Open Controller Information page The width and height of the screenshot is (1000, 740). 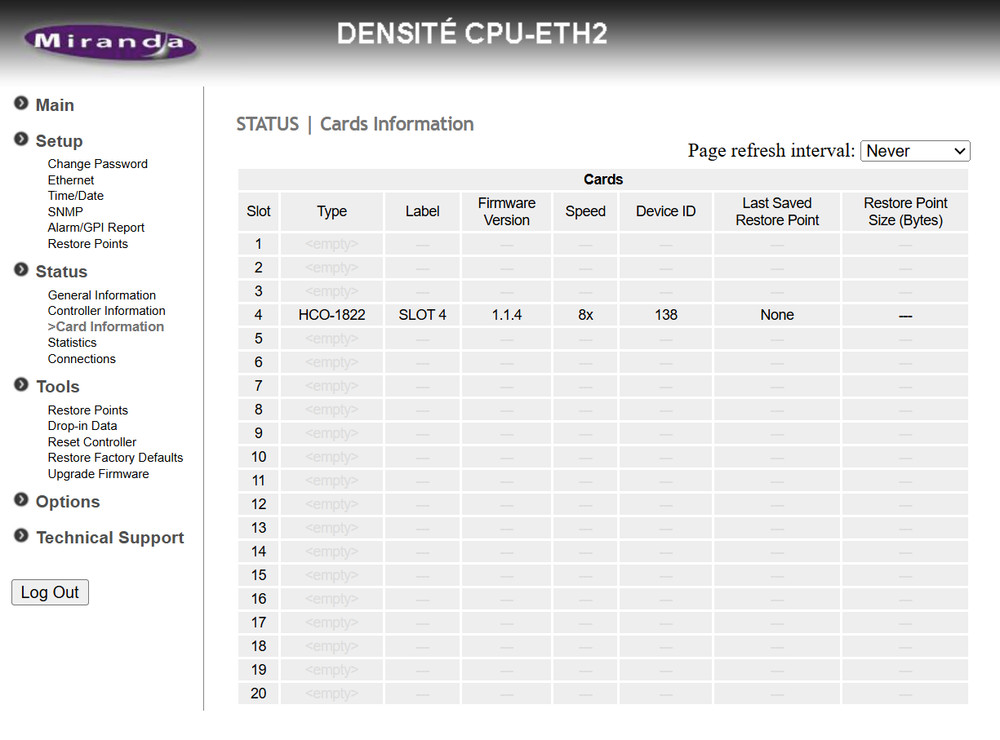[x=106, y=311]
